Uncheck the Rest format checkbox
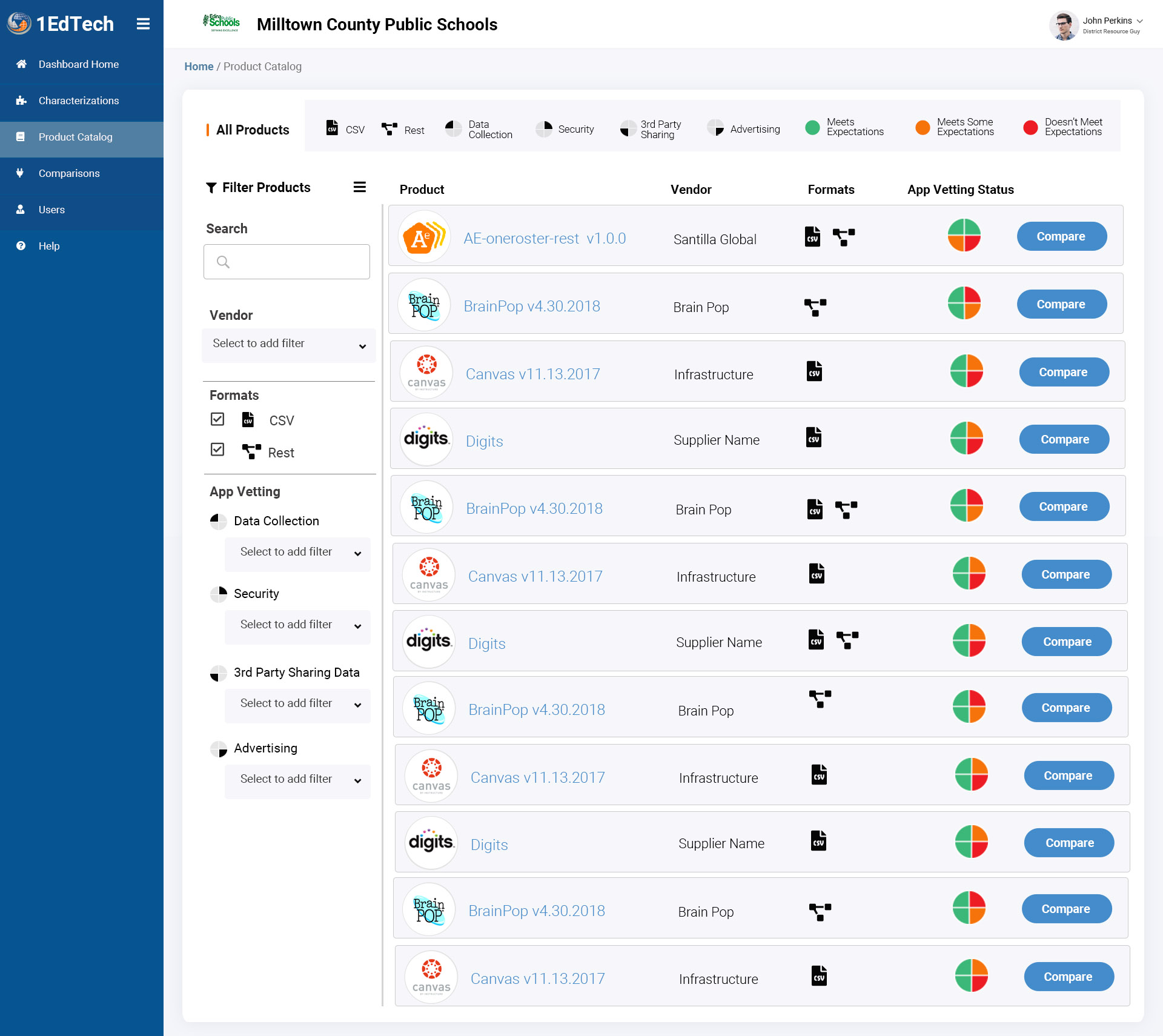Screen dimensions: 1163x1036 coord(217,450)
